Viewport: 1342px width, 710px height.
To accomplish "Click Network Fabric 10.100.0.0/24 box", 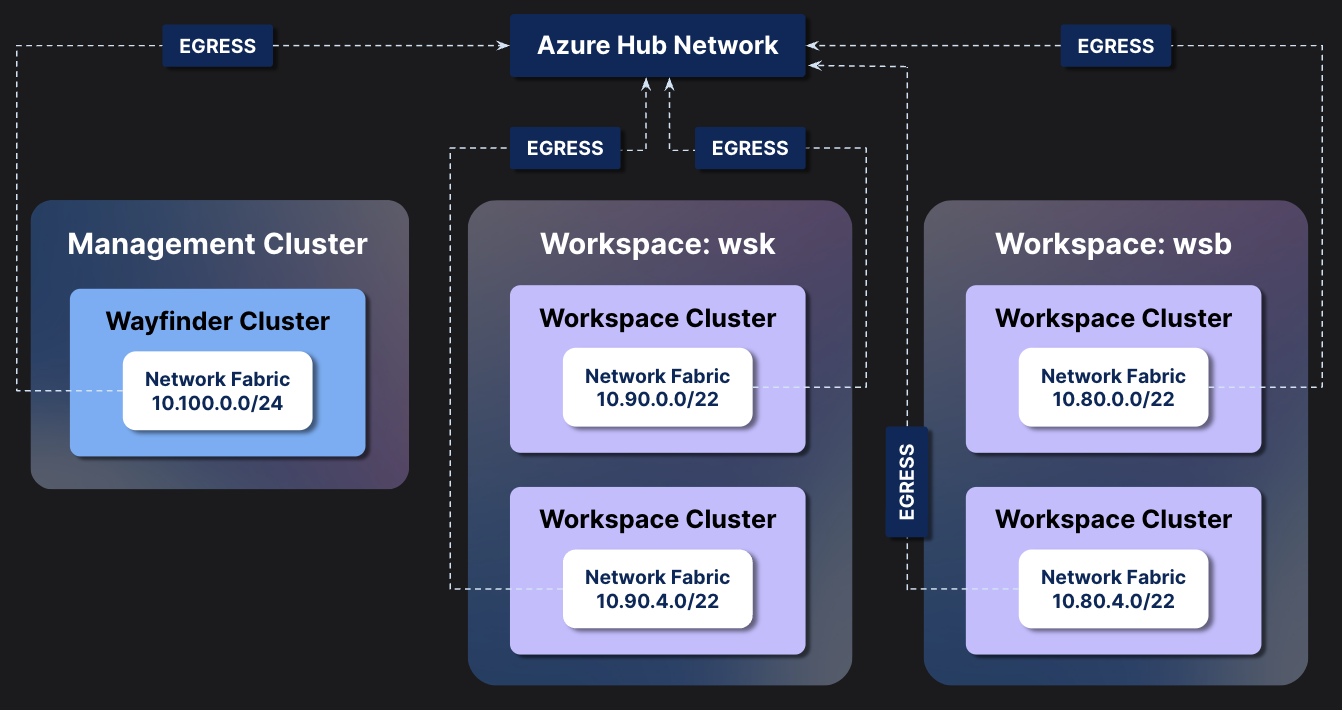I will click(x=218, y=391).
